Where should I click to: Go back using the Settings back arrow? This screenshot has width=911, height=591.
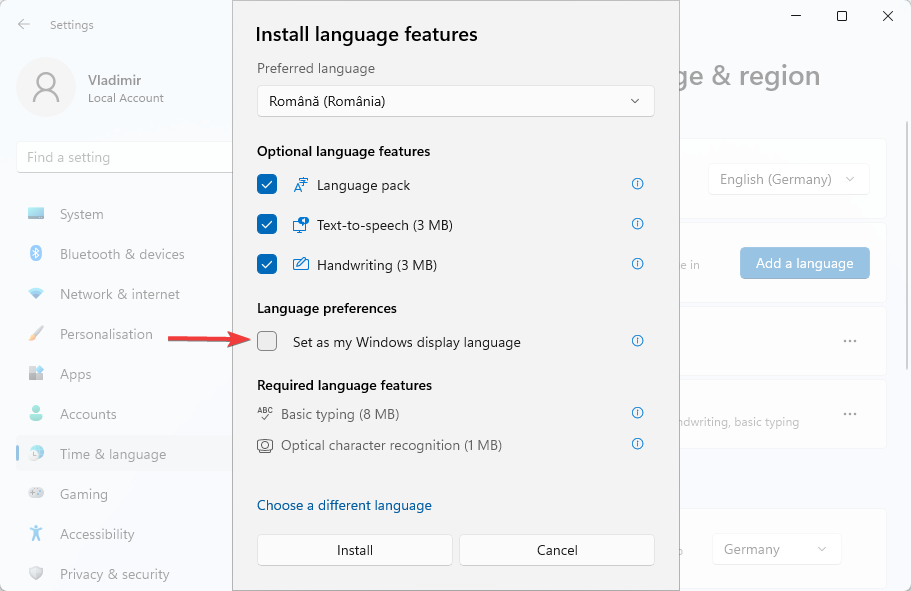pyautogui.click(x=24, y=24)
